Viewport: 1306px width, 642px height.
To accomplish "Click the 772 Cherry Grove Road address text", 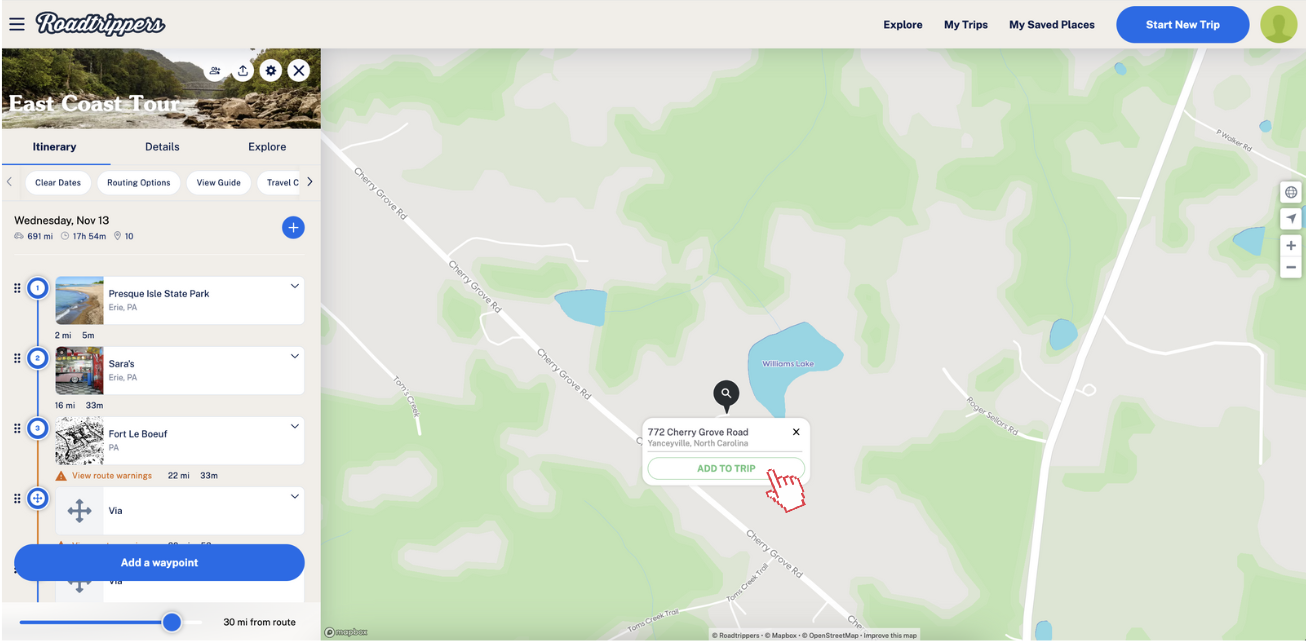I will [x=698, y=432].
